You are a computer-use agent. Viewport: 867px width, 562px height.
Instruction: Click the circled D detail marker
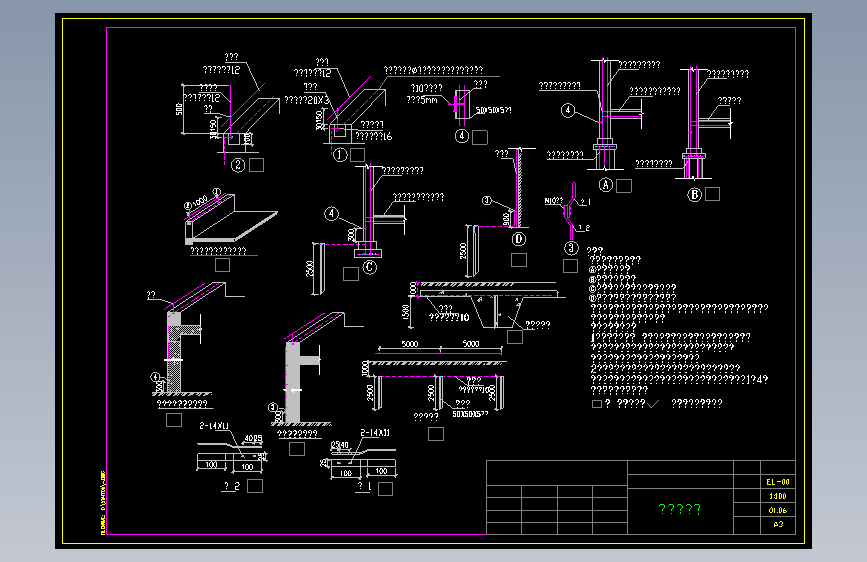click(518, 239)
